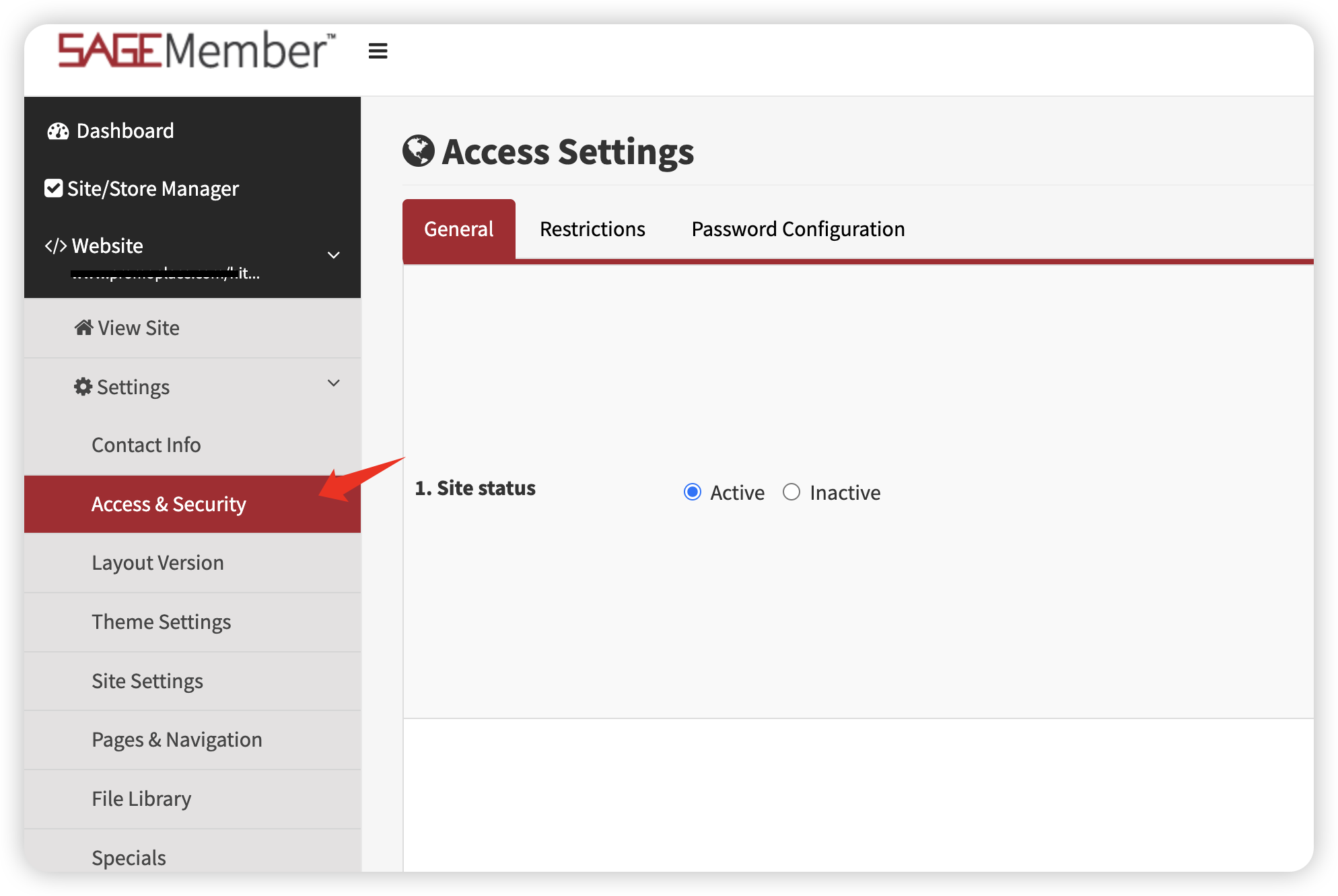Click the SAGEMember logo
1338x896 pixels.
click(x=195, y=50)
